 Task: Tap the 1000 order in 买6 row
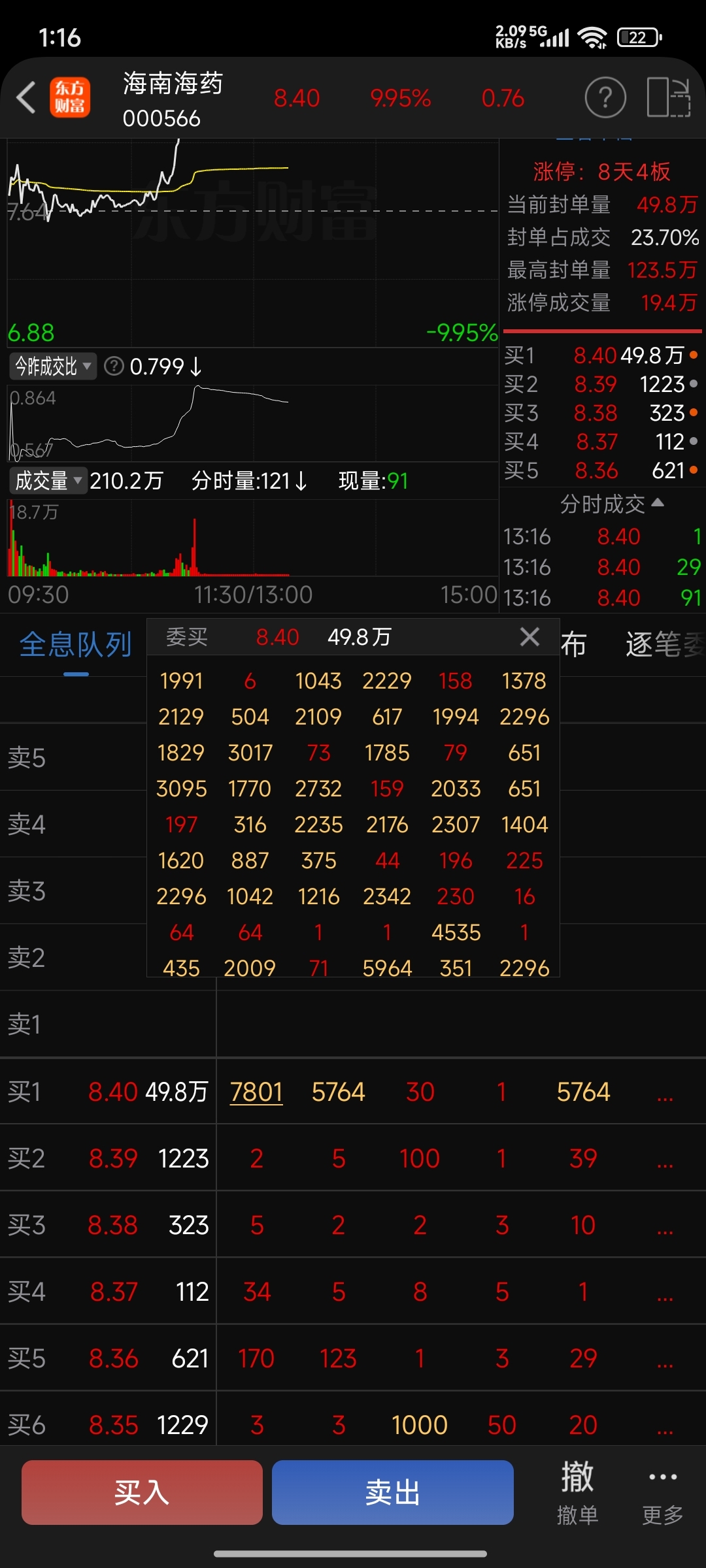pyautogui.click(x=420, y=1426)
